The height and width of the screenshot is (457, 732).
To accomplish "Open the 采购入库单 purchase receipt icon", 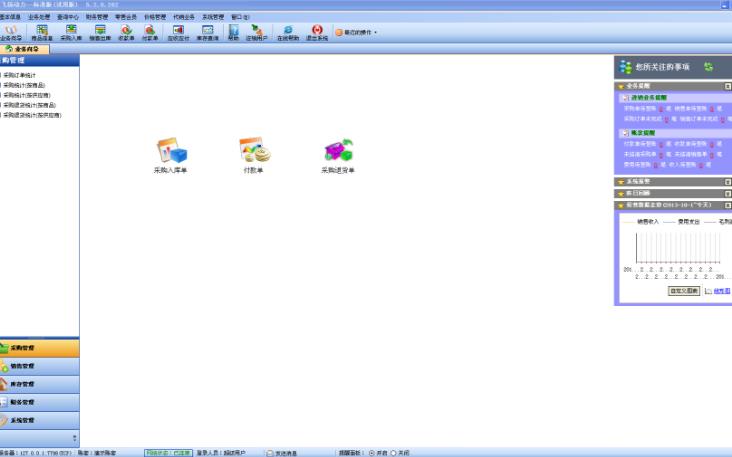I will point(171,151).
